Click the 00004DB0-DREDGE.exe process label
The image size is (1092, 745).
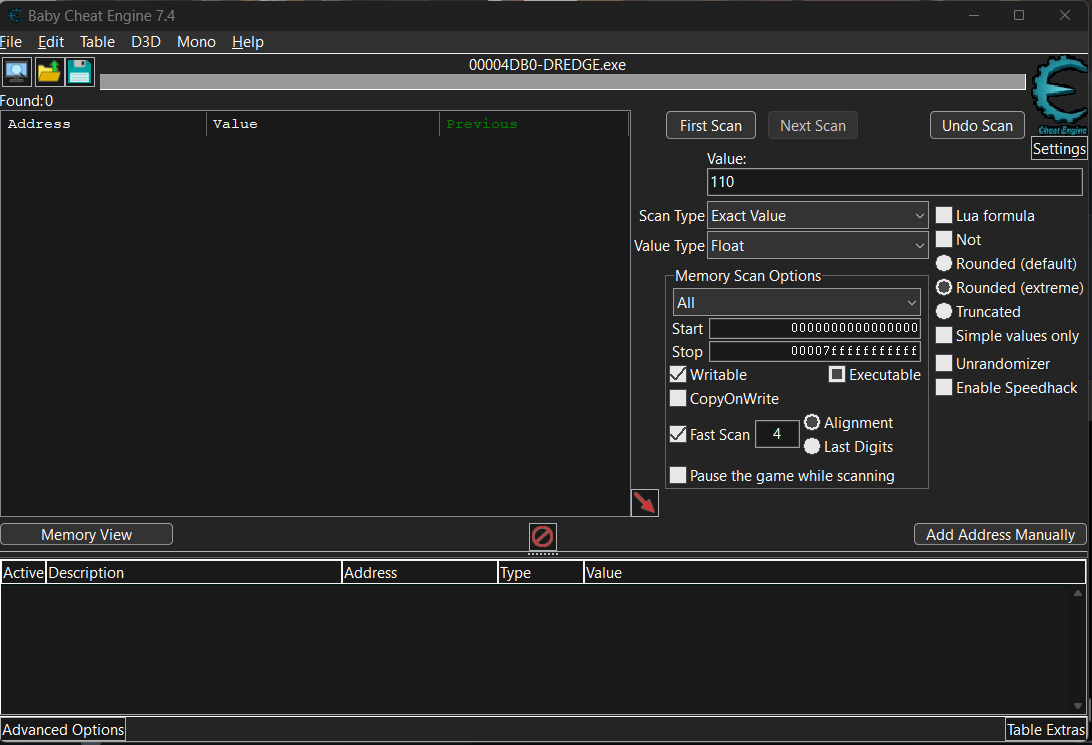click(x=547, y=65)
